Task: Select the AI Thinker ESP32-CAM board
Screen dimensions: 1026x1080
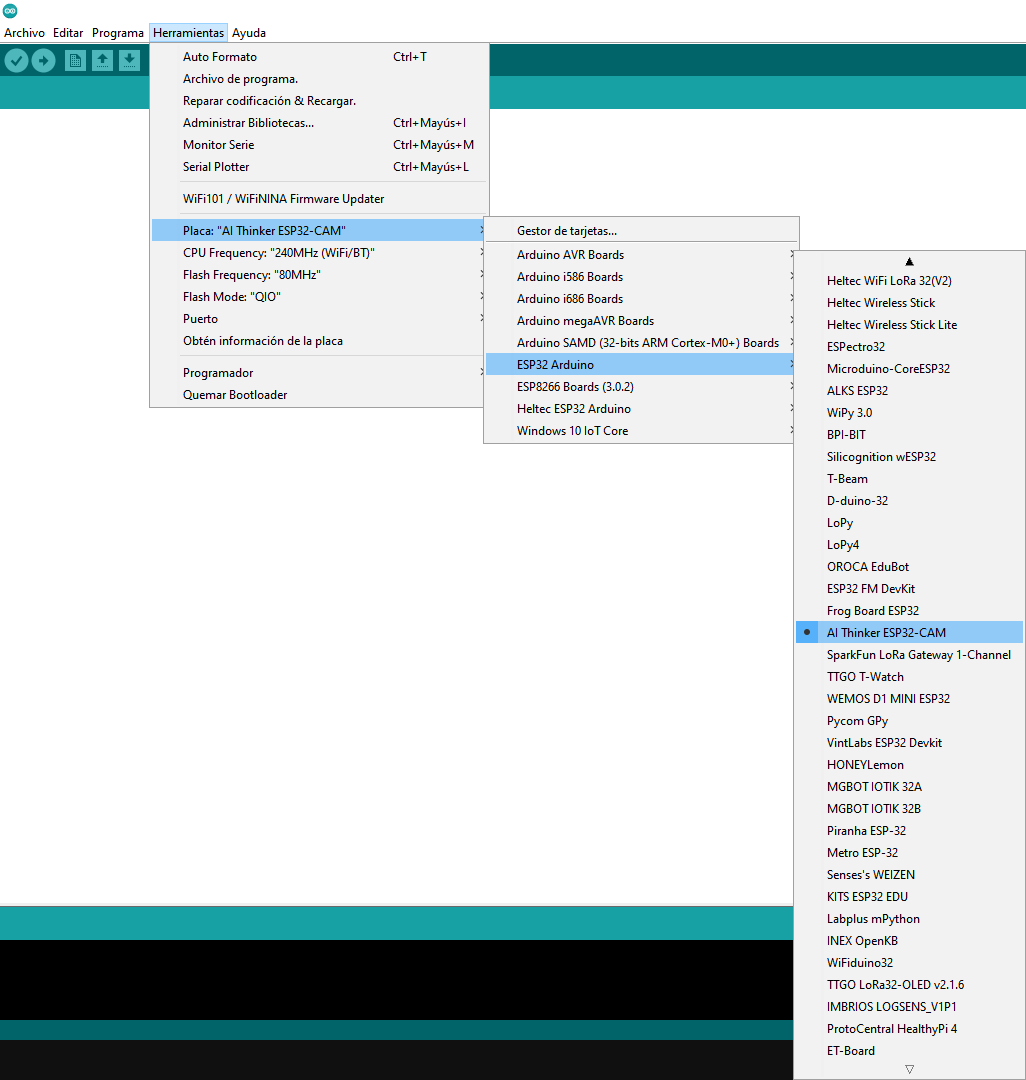Action: 909,632
